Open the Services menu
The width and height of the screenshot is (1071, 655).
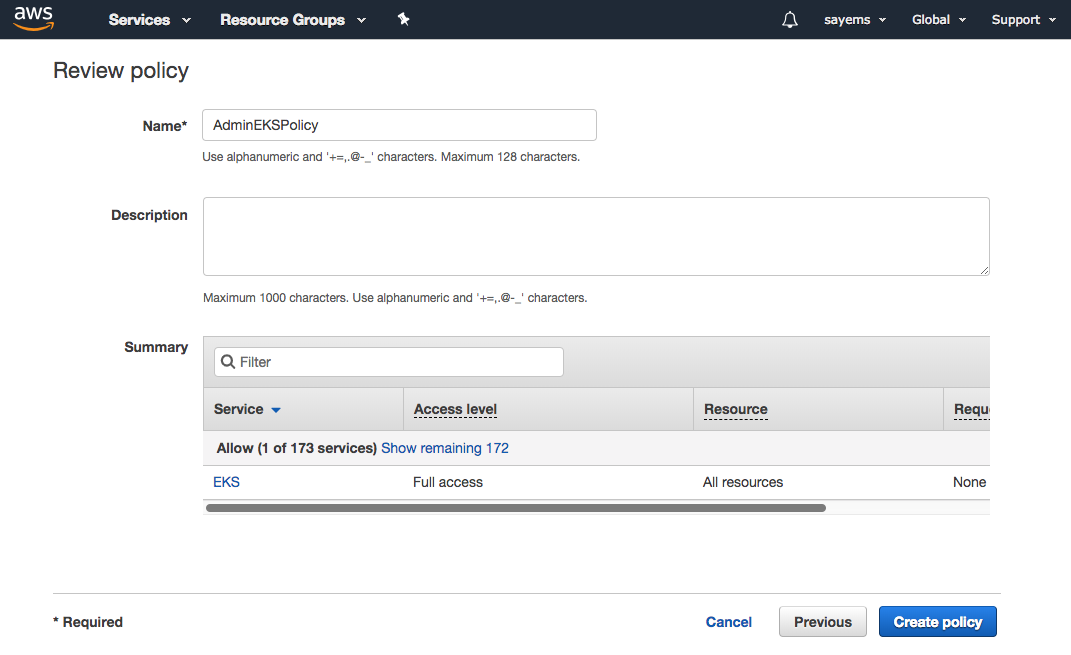[150, 20]
